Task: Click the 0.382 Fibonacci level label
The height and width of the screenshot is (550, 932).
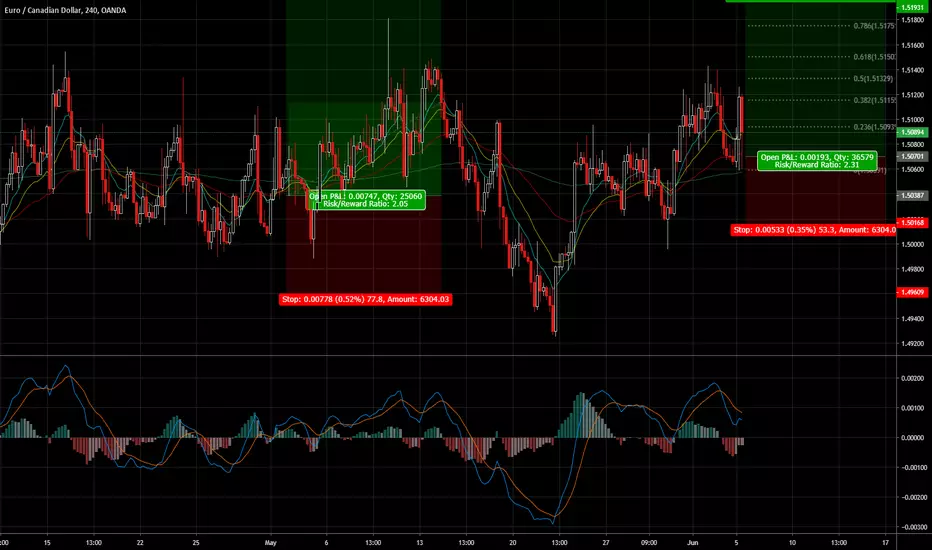Action: (874, 100)
